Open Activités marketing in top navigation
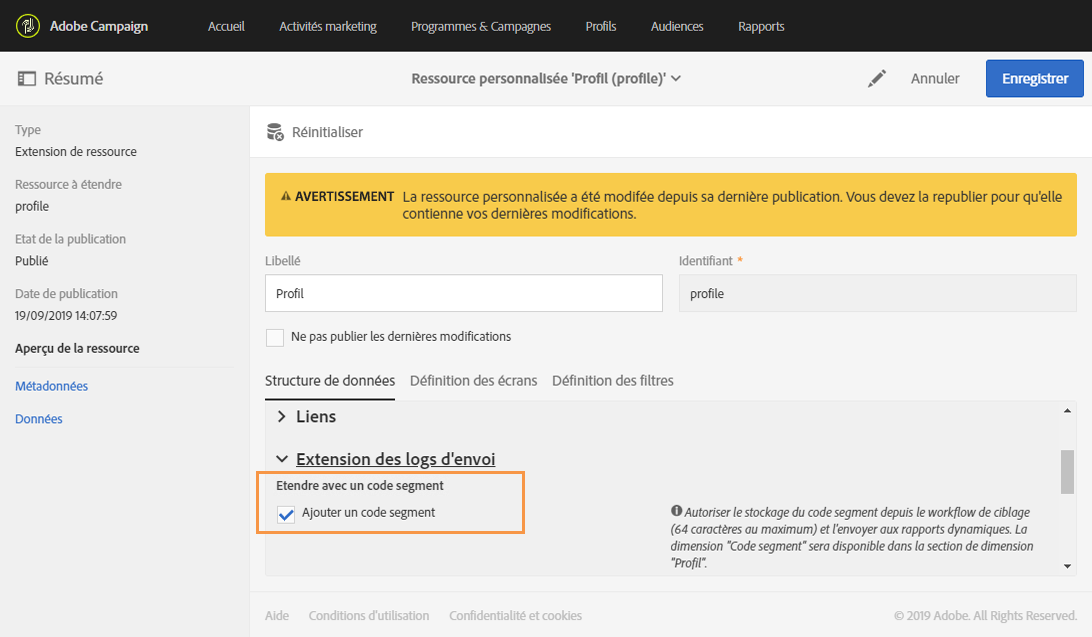The image size is (1092, 637). (328, 26)
